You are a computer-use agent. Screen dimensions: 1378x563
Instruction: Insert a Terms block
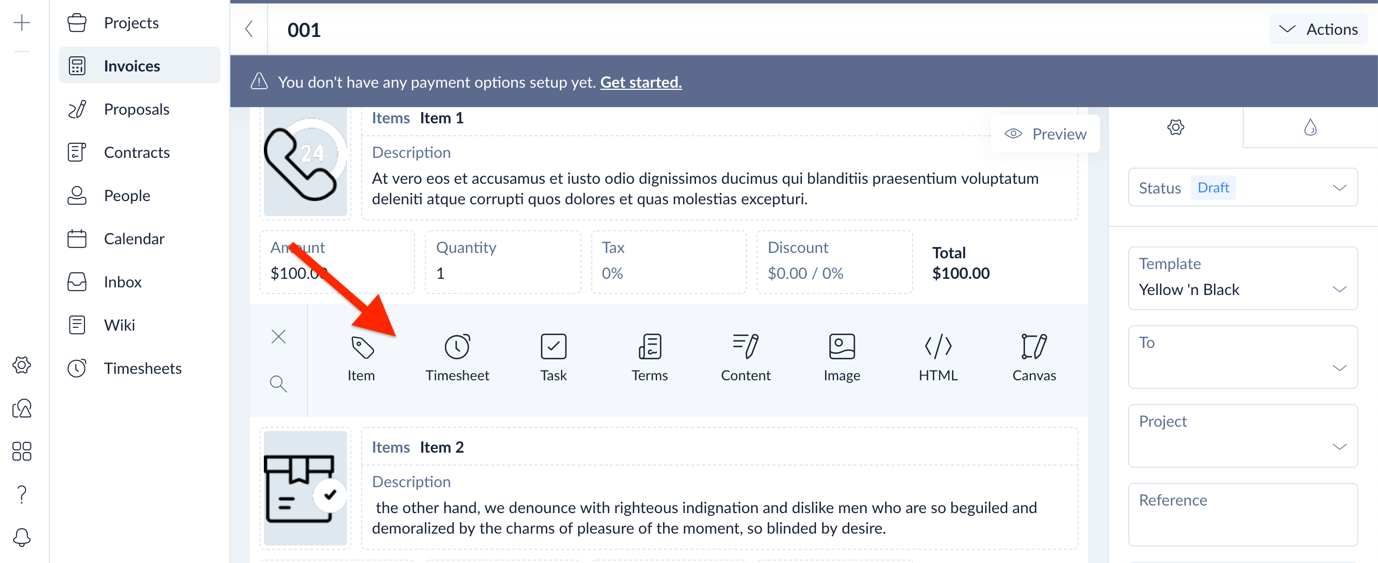[x=649, y=358]
